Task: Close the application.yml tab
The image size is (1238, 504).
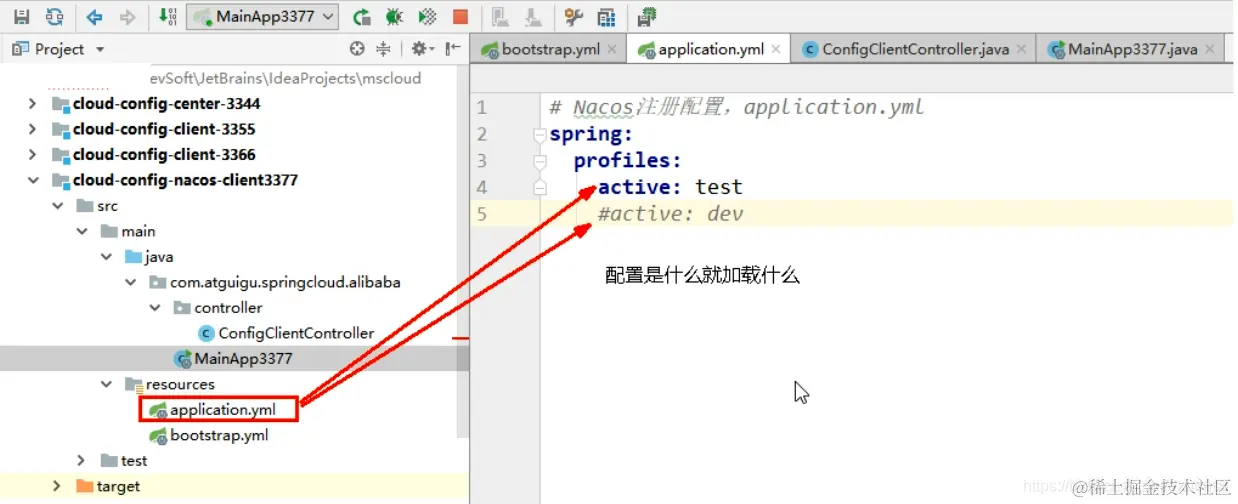Action: tap(776, 49)
